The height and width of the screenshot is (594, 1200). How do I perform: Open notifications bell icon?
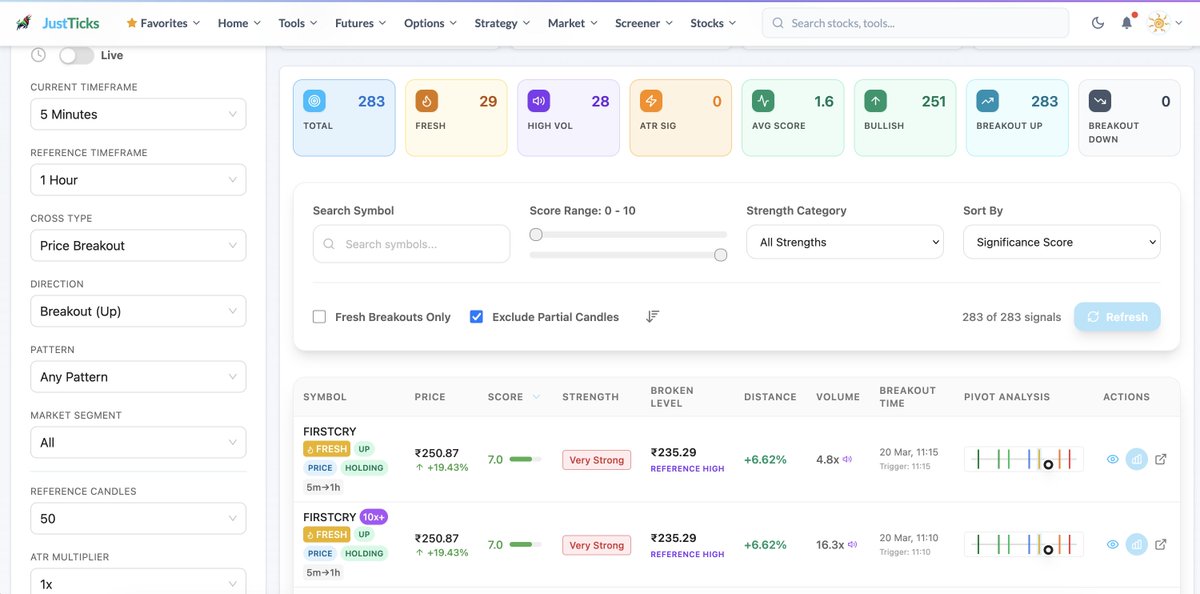point(1127,22)
